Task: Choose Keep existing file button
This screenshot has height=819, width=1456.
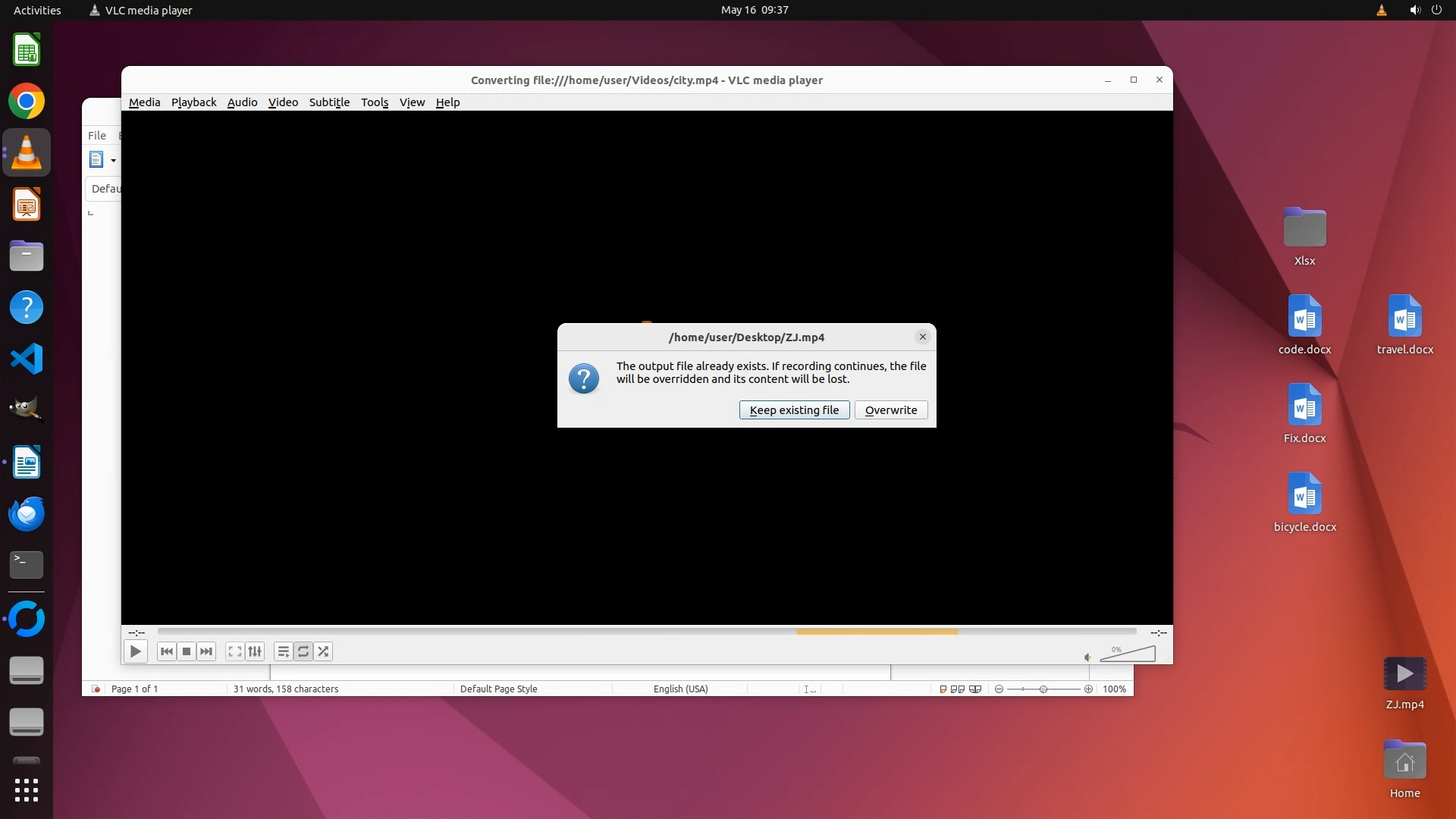Action: (x=794, y=410)
